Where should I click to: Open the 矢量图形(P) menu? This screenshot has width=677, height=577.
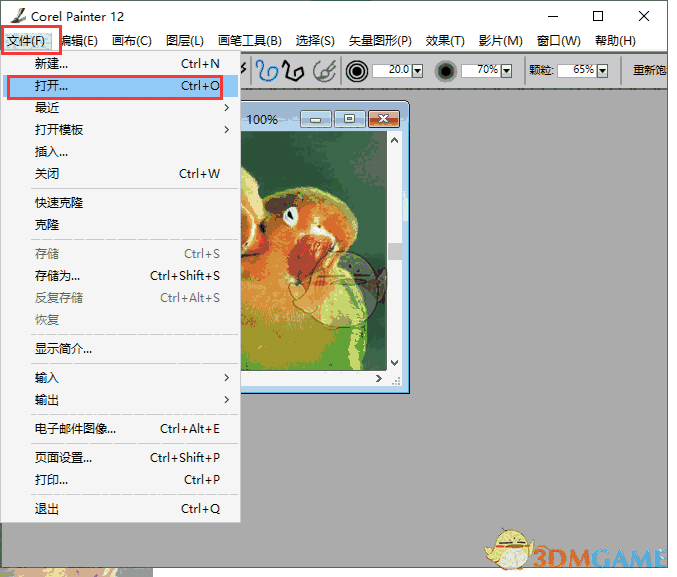point(380,41)
